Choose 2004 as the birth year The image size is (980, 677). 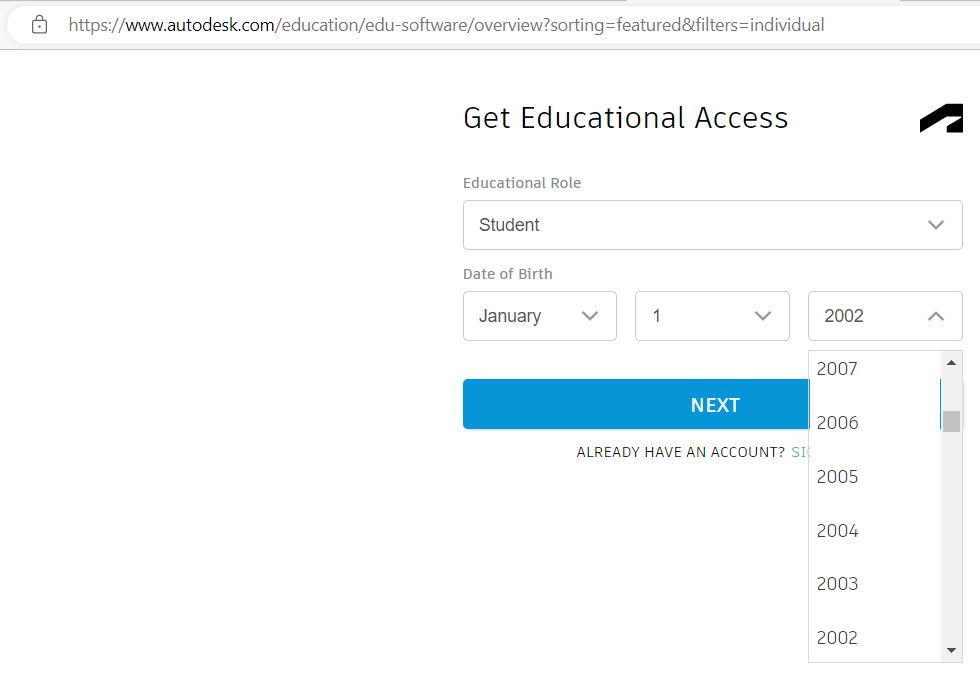tap(838, 531)
